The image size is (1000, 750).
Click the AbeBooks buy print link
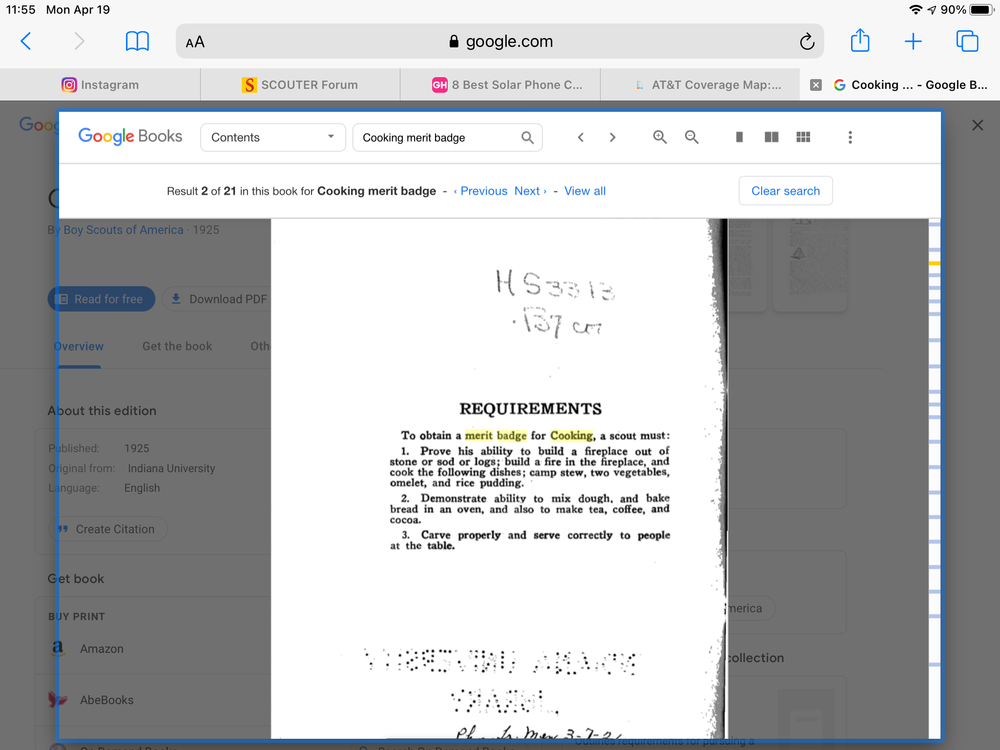pyautogui.click(x=107, y=700)
